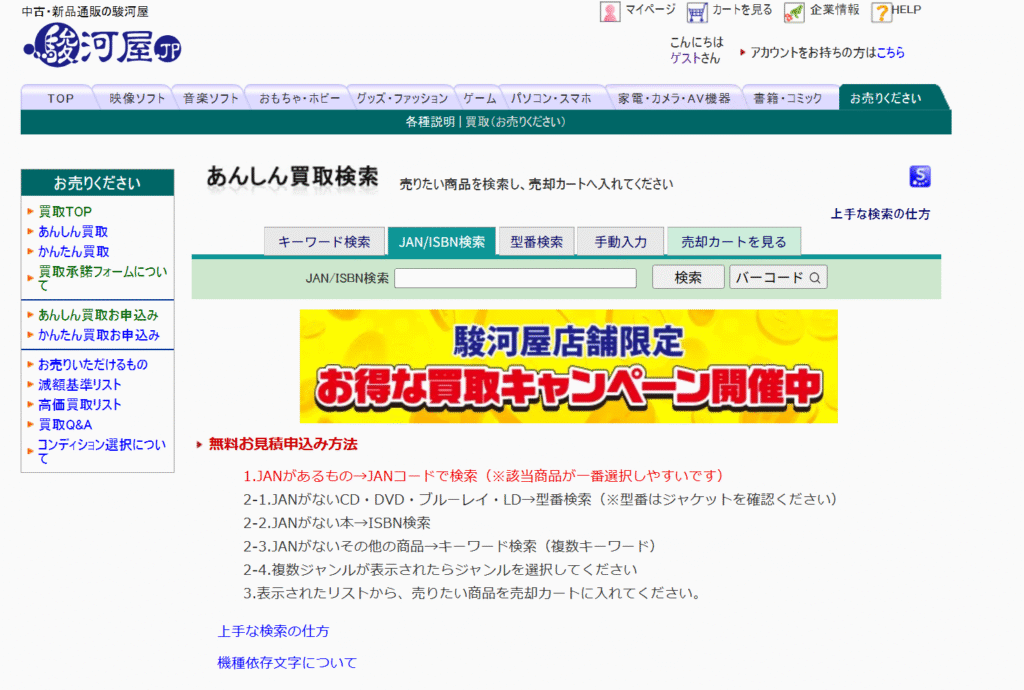
Task: Open the TOP navigation tab
Action: click(x=60, y=98)
